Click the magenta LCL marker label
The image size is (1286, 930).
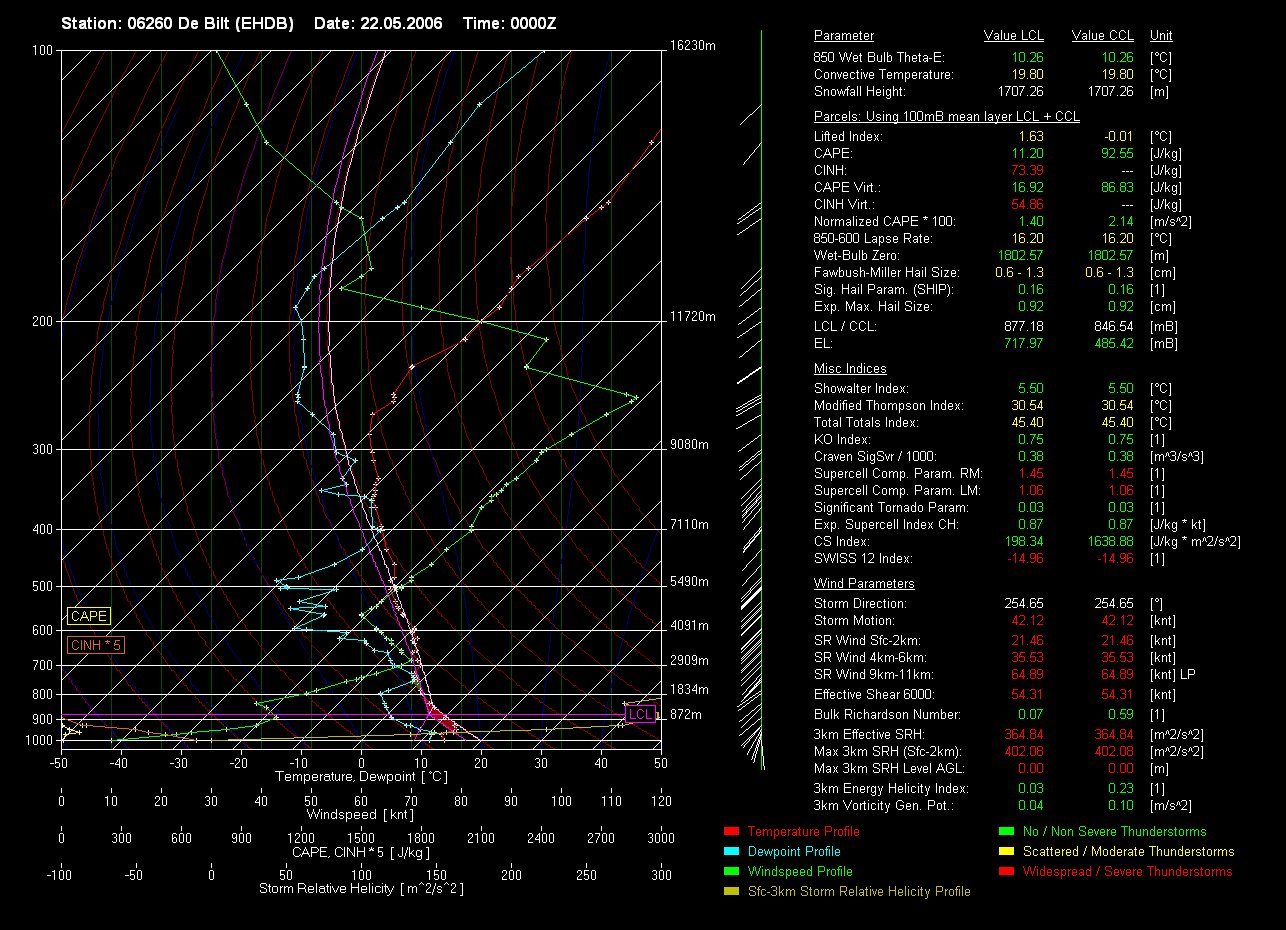[x=640, y=714]
